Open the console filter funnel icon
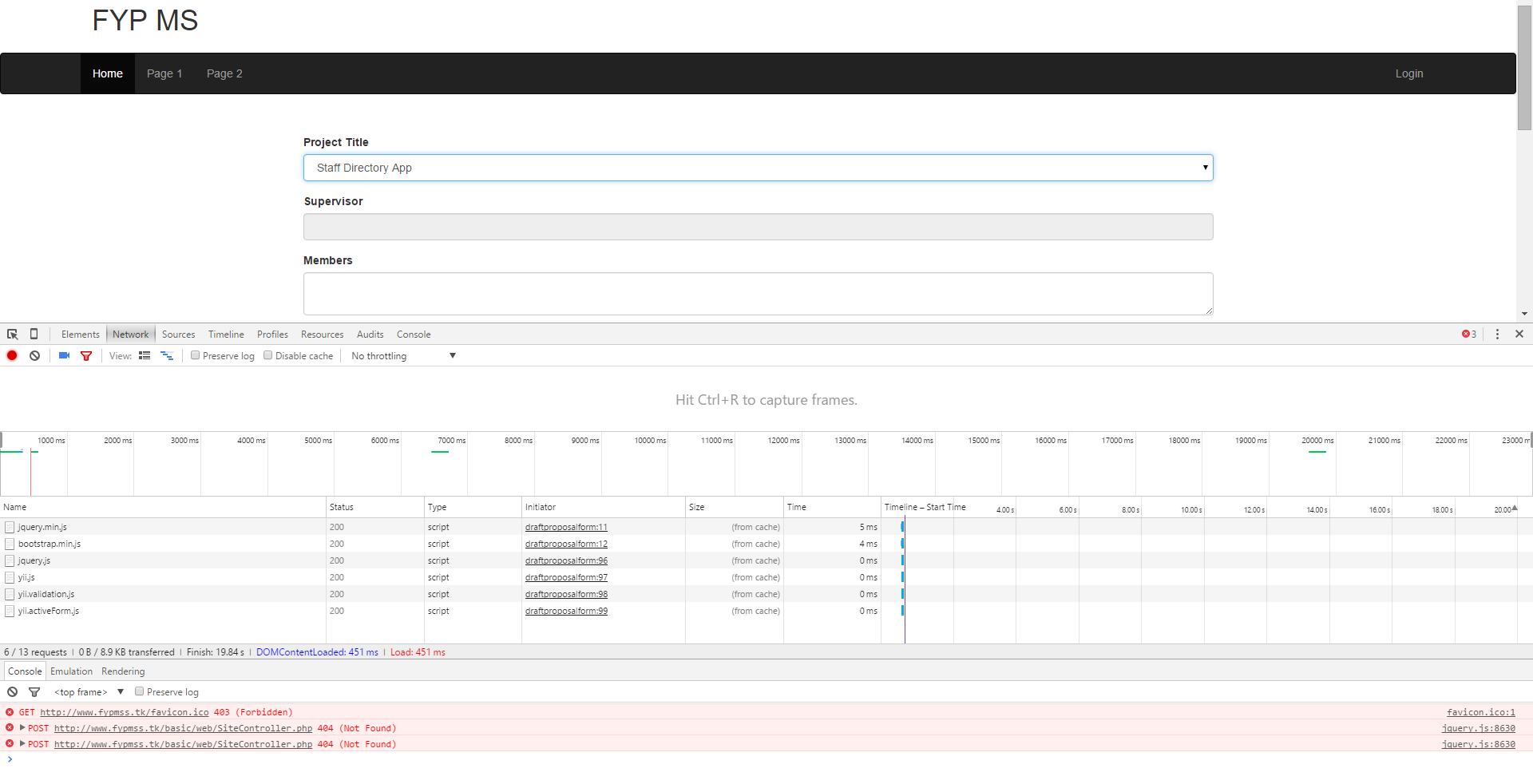This screenshot has width=1533, height=784. (x=34, y=691)
